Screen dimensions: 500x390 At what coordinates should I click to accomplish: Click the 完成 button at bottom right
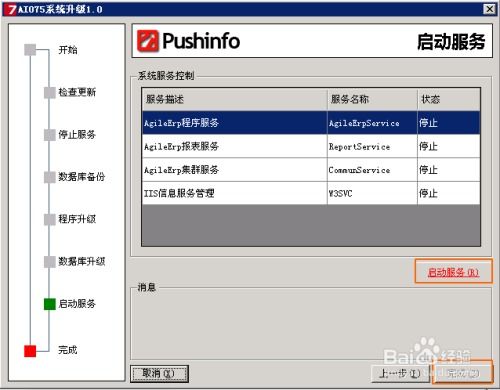[463, 373]
